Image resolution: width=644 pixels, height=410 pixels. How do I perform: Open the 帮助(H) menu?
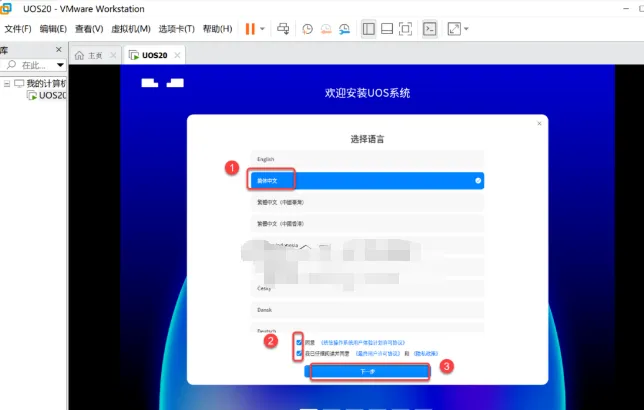[x=217, y=29]
